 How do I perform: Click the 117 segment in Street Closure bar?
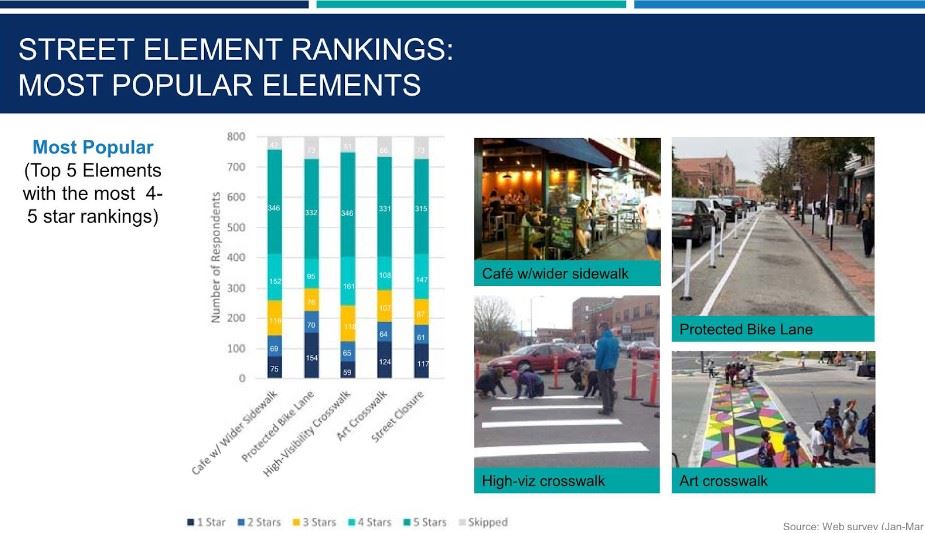click(x=421, y=360)
